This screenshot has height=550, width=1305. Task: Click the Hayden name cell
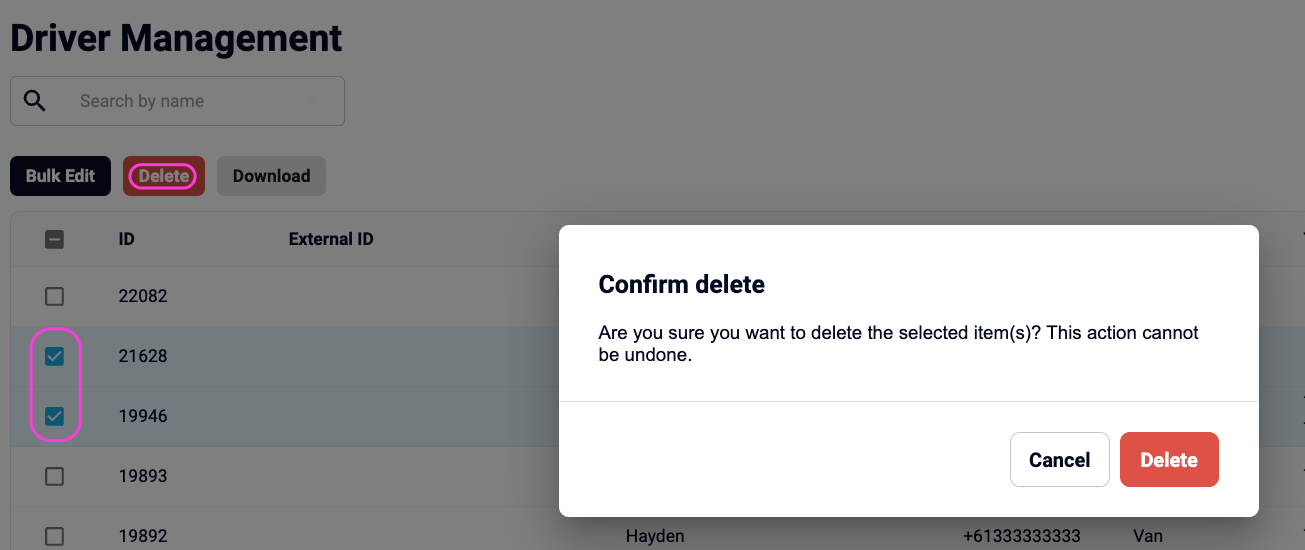655,536
